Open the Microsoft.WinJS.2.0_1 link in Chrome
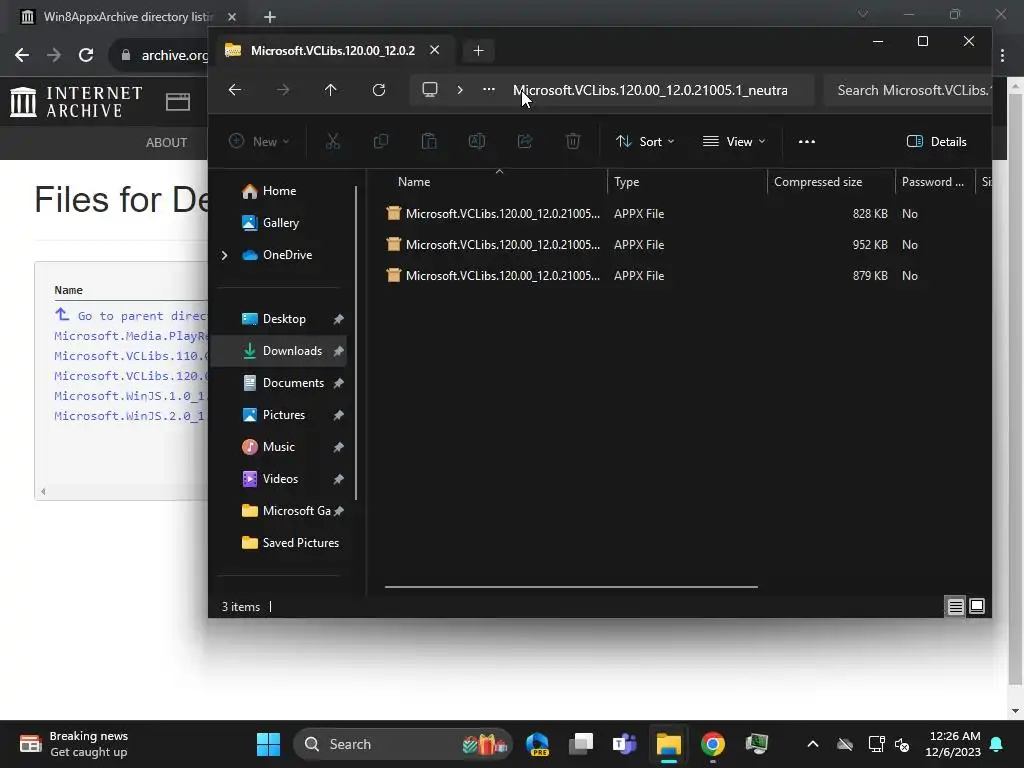 [129, 415]
